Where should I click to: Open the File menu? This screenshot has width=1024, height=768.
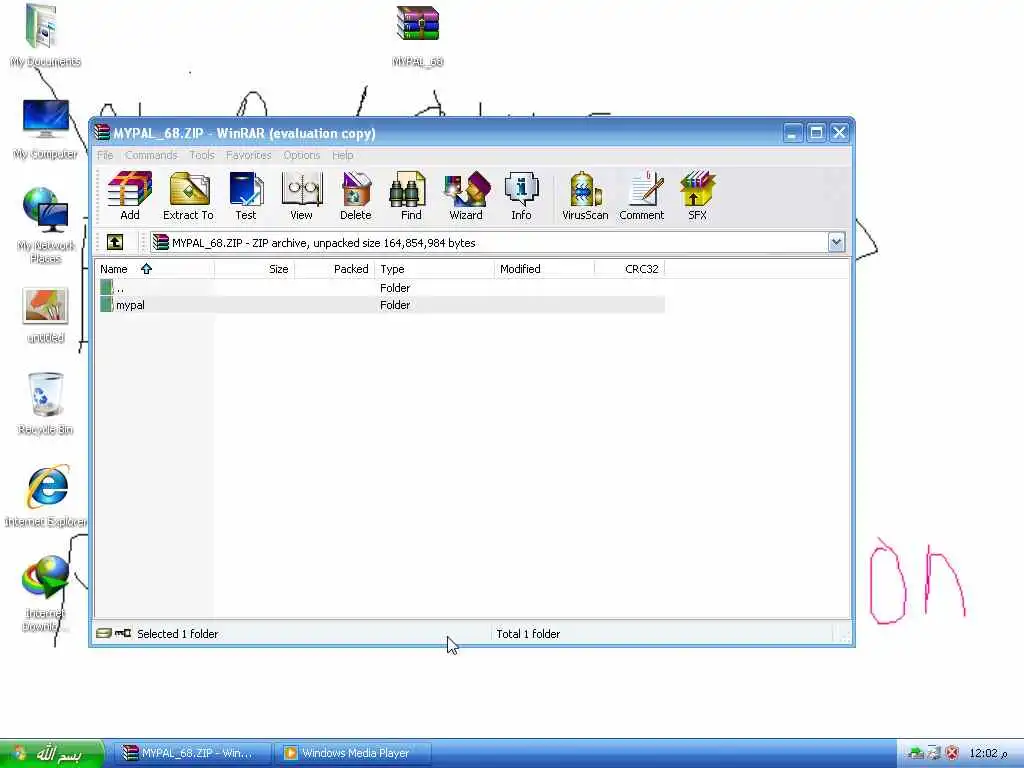(x=105, y=155)
